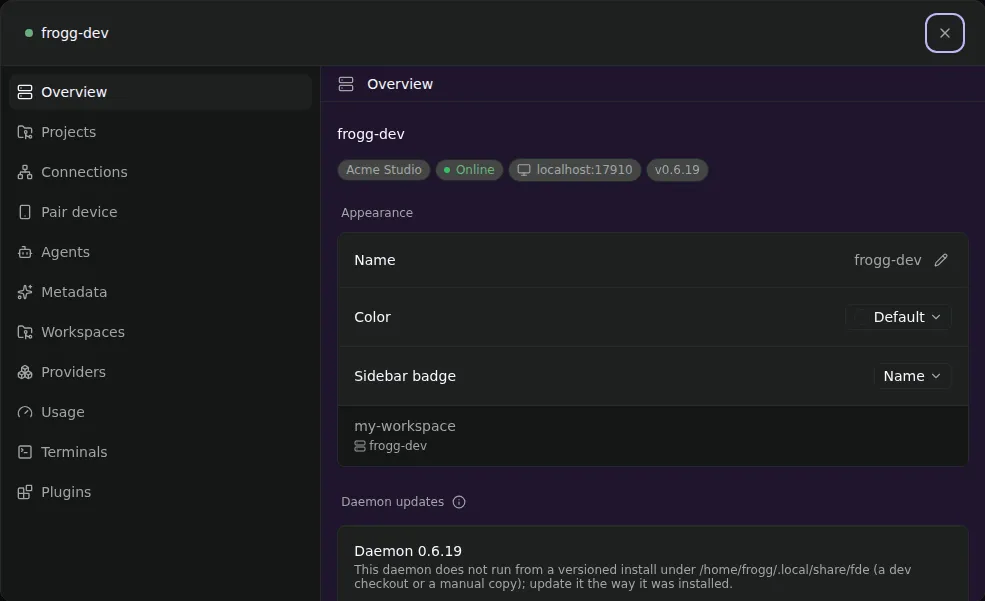
Task: Open the Color Default dropdown
Action: [x=898, y=317]
